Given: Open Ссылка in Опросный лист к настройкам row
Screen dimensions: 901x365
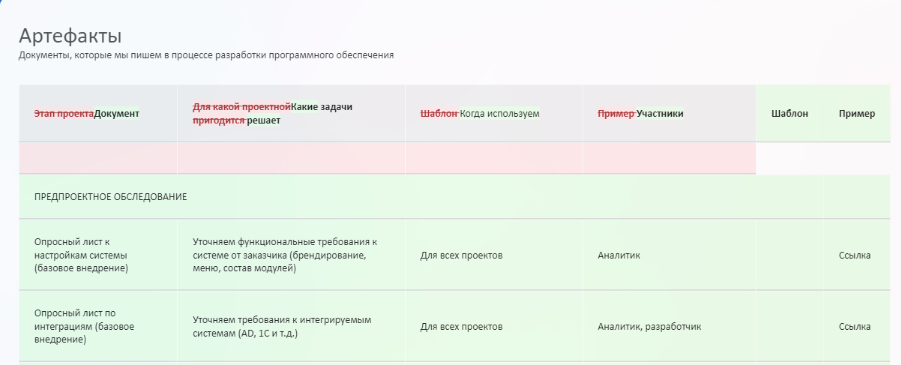Looking at the screenshot, I should click(854, 255).
